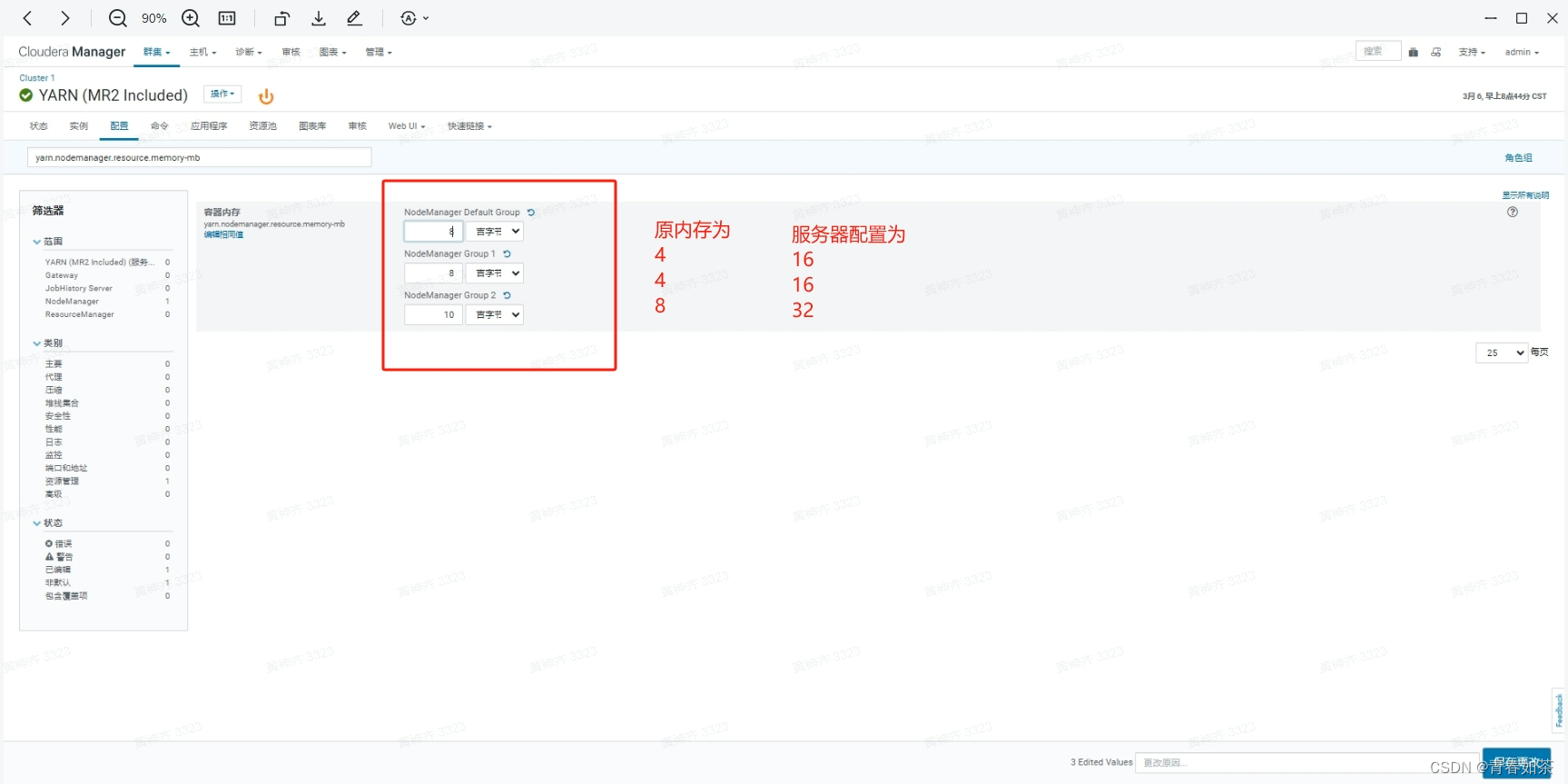Collapse the 类别 category filter section
The width and height of the screenshot is (1568, 784).
[x=48, y=343]
